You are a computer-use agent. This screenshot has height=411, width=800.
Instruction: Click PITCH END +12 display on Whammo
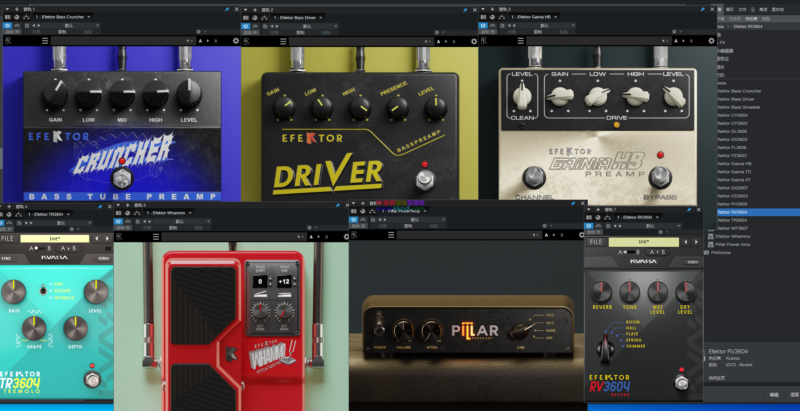(x=283, y=282)
